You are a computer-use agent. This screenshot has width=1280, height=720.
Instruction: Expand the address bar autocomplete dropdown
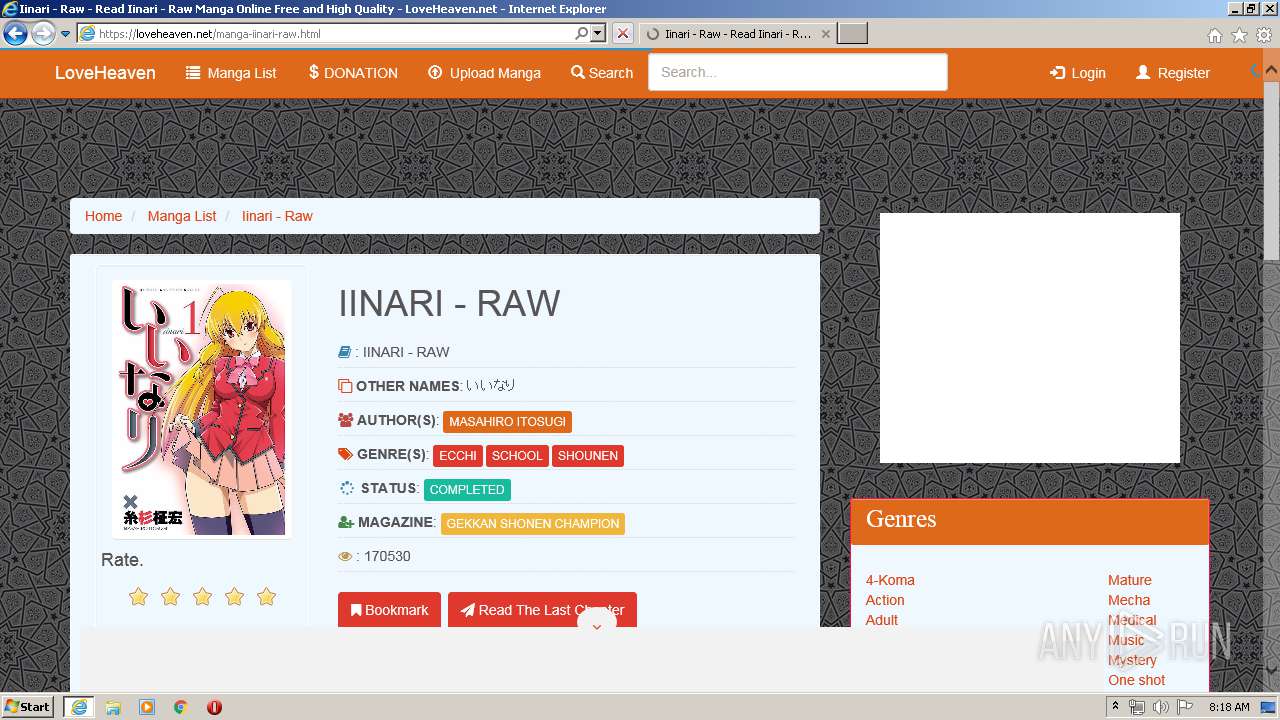(598, 33)
